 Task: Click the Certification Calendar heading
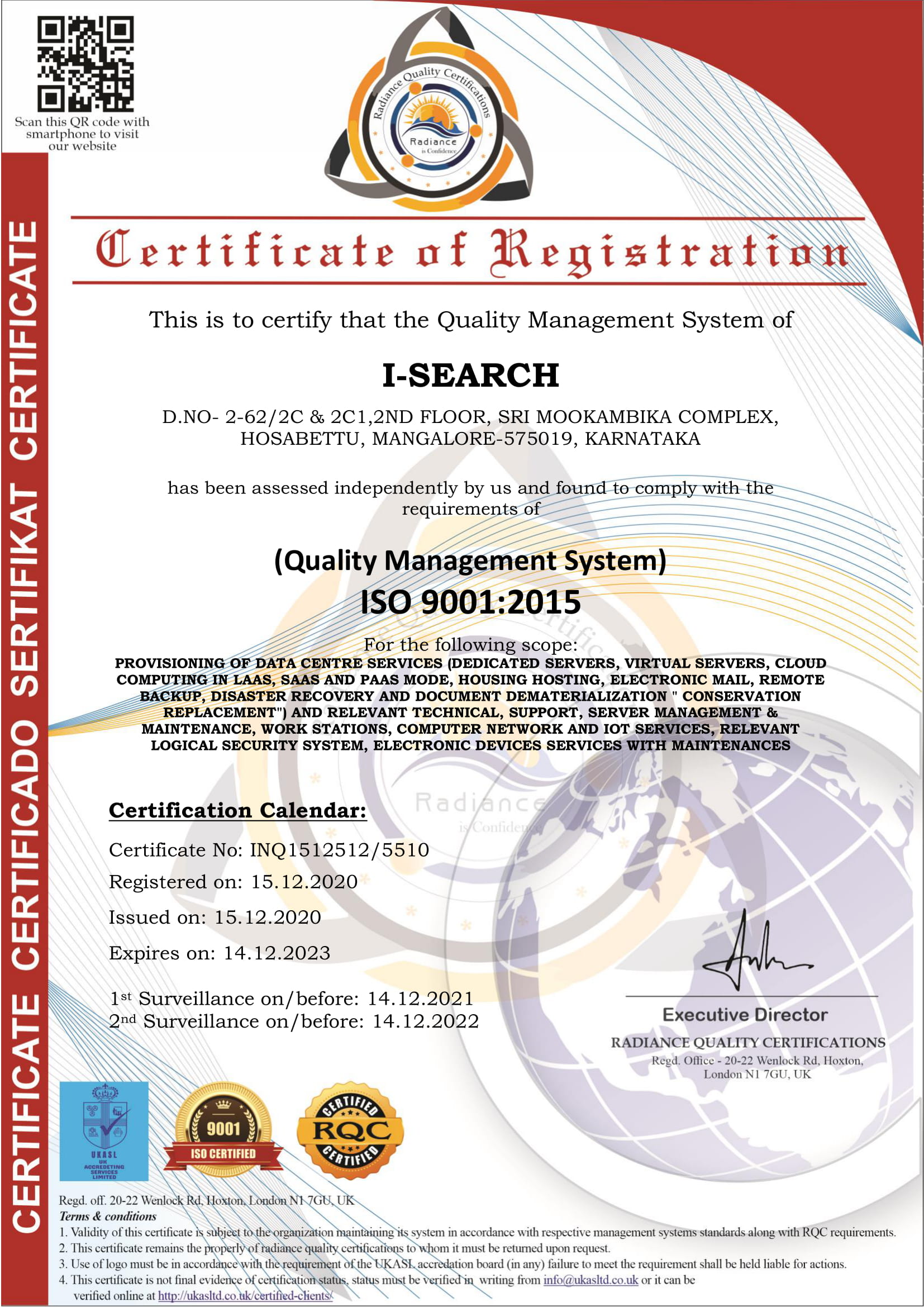coord(238,810)
